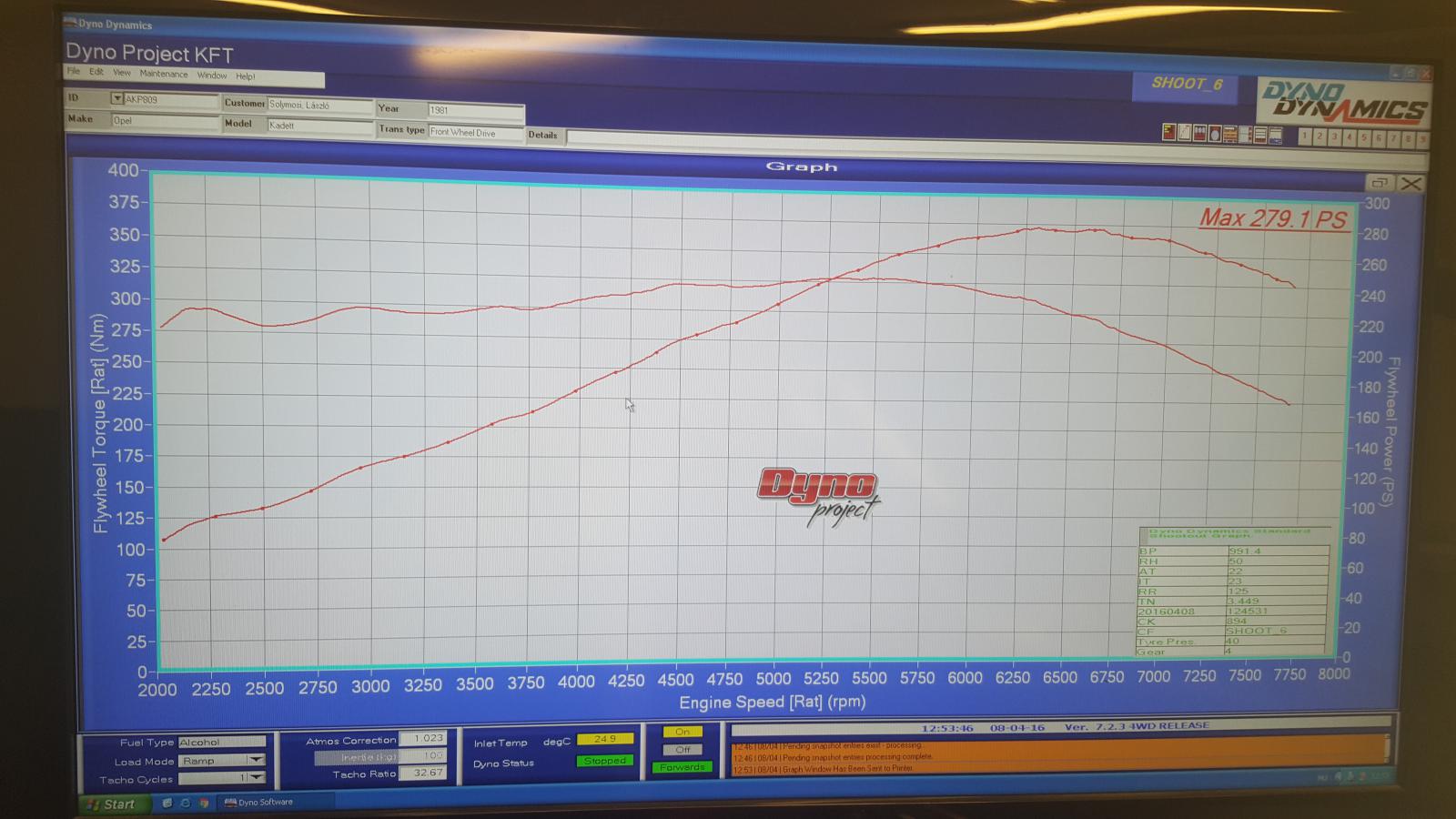Click the Customer name field
Viewport: 1456px width, 819px height.
pos(320,106)
